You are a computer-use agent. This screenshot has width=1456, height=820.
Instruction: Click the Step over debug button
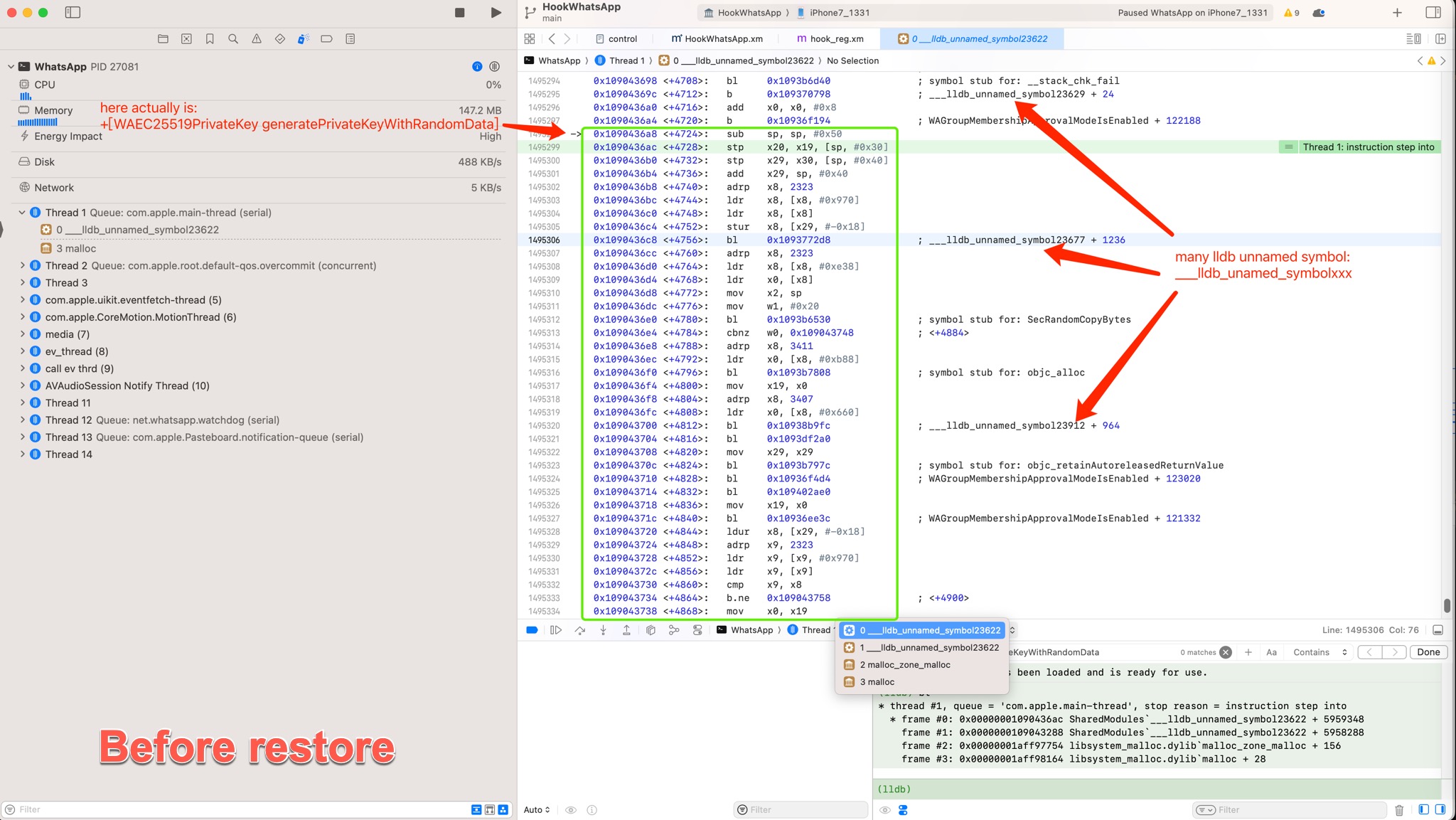(x=579, y=630)
